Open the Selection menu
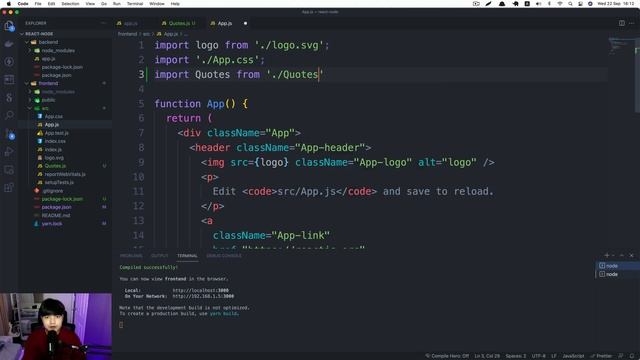The image size is (640, 360). 70,4
